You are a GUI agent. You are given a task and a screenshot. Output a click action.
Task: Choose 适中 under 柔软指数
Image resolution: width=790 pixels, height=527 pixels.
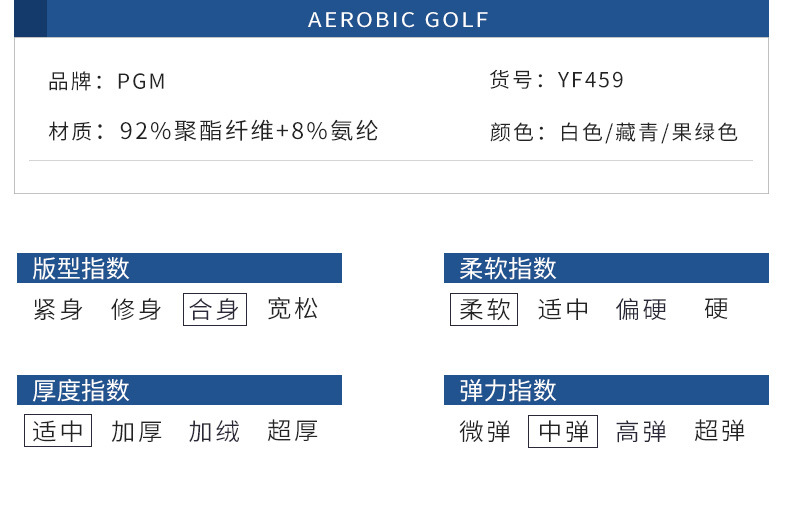coord(564,310)
